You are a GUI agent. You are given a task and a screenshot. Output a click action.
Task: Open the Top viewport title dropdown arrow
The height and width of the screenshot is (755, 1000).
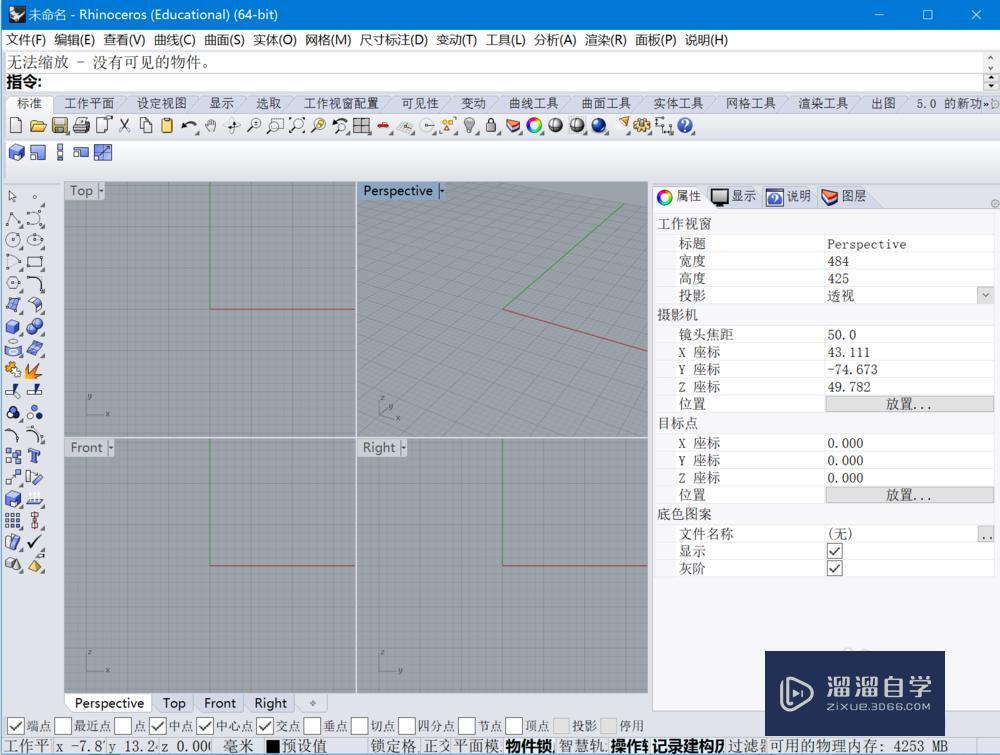point(101,191)
